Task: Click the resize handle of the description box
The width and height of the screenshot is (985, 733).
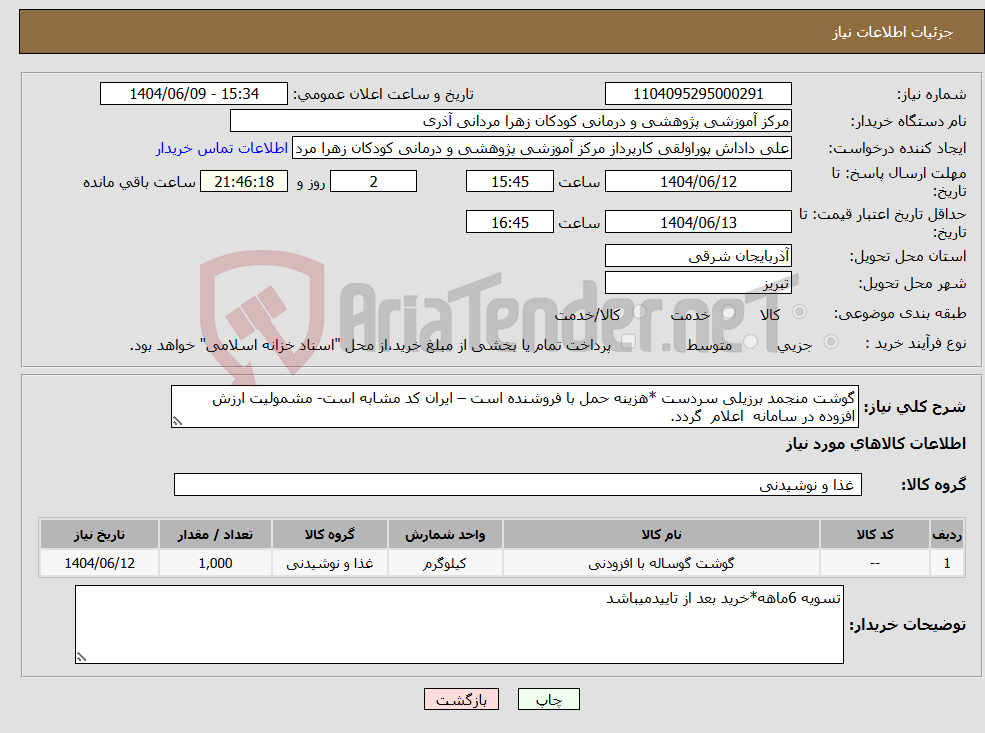Action: point(177,421)
